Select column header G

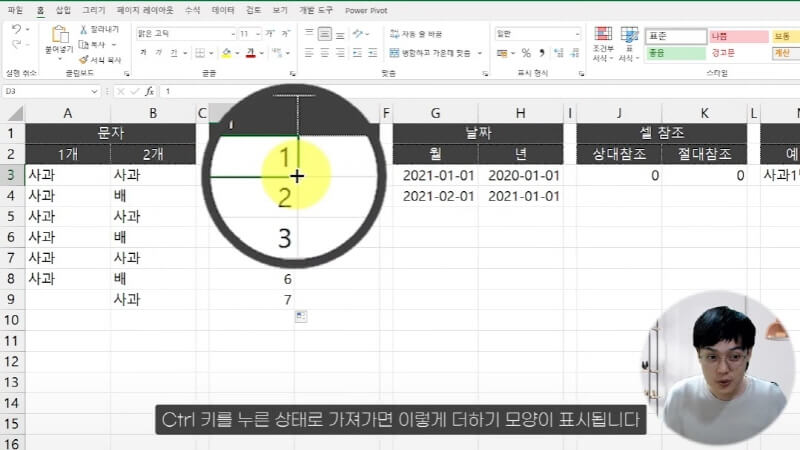tap(435, 113)
